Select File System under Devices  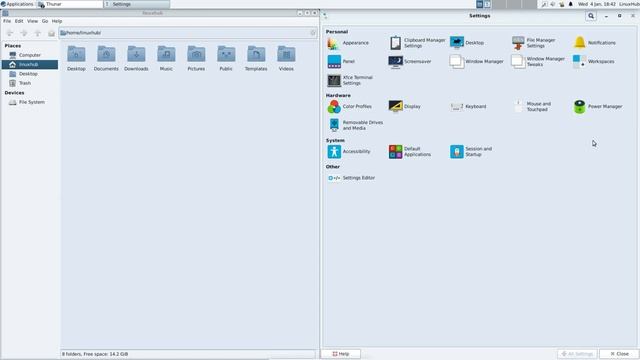click(x=29, y=102)
